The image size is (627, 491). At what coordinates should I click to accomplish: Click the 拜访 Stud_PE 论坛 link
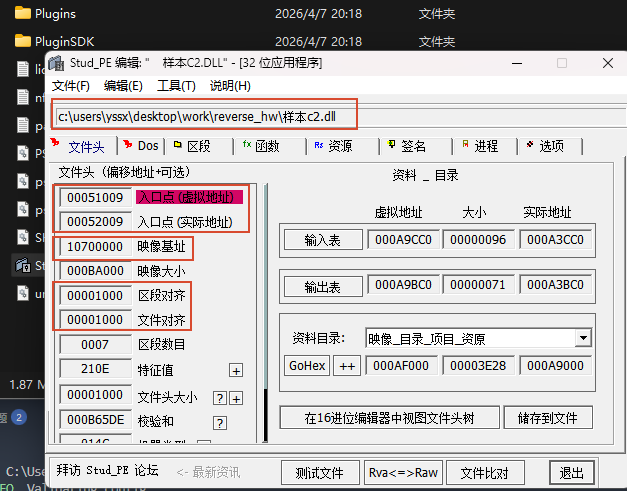pyautogui.click(x=107, y=470)
